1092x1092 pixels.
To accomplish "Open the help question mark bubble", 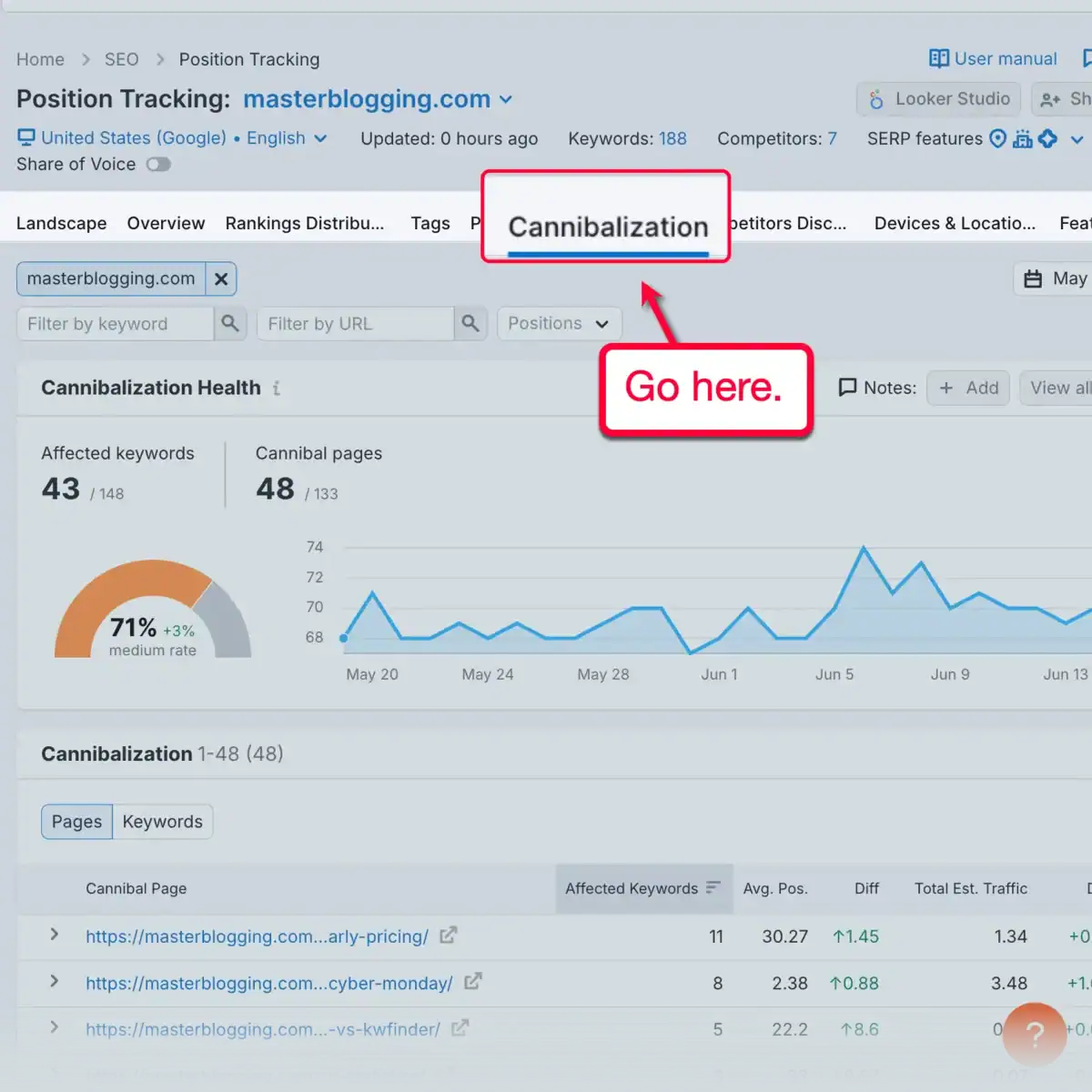I will click(x=1034, y=1035).
